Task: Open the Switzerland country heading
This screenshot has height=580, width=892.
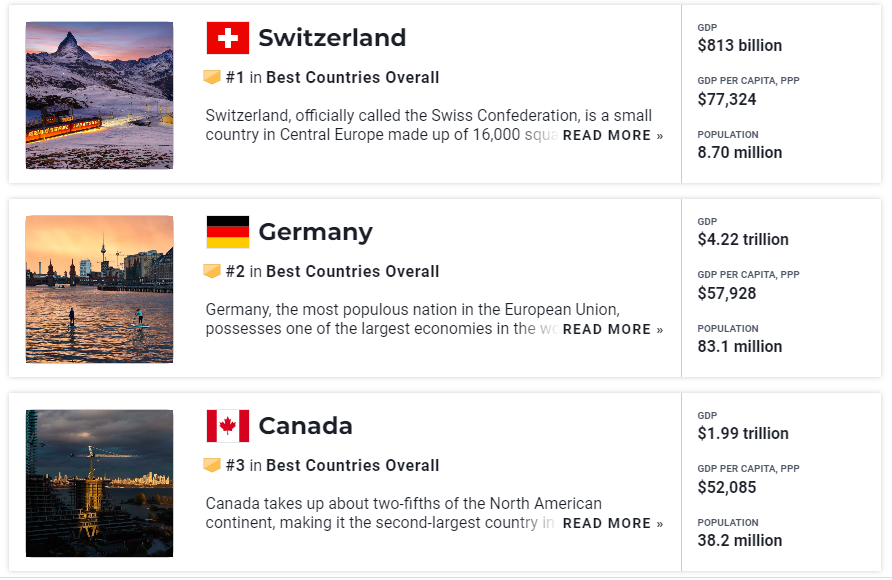Action: pos(332,38)
